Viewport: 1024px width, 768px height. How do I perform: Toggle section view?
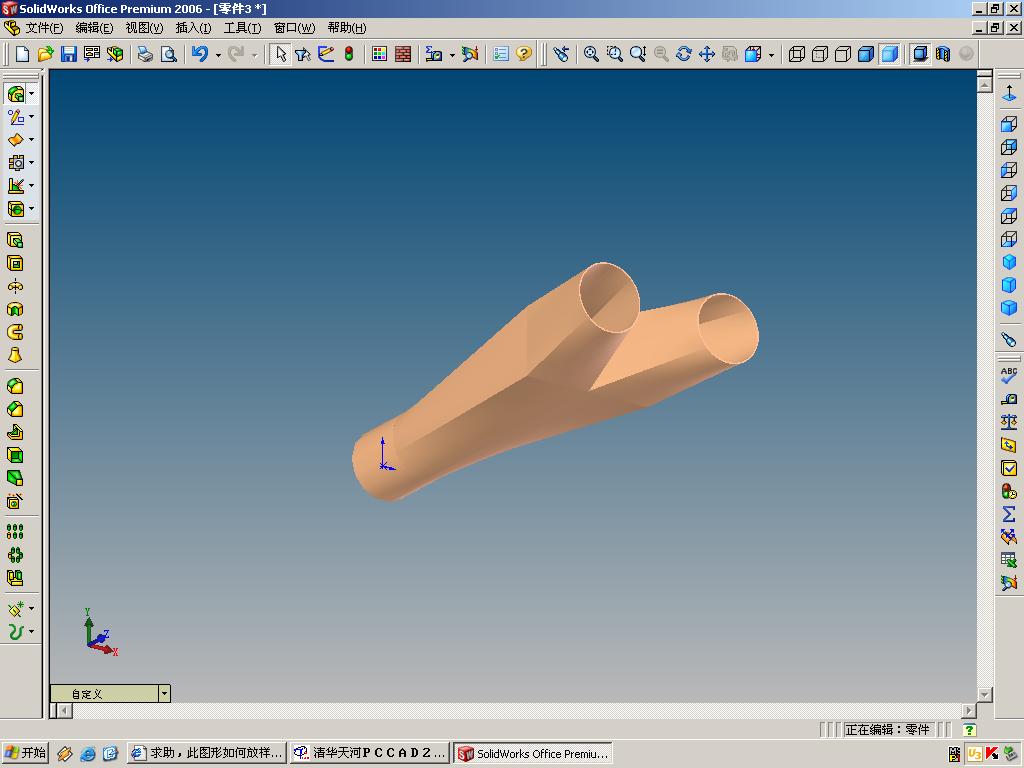click(x=943, y=54)
